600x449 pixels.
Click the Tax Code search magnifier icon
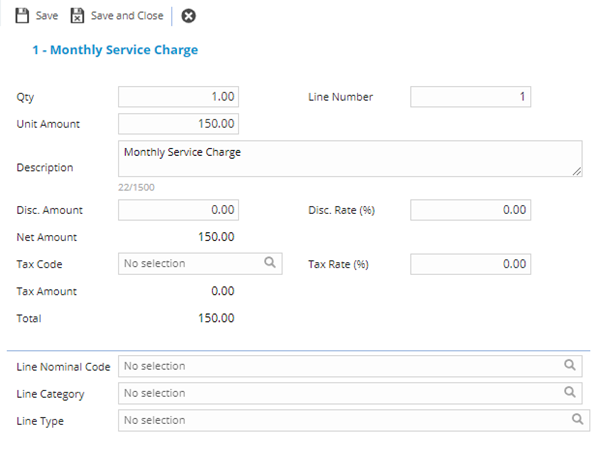(269, 263)
